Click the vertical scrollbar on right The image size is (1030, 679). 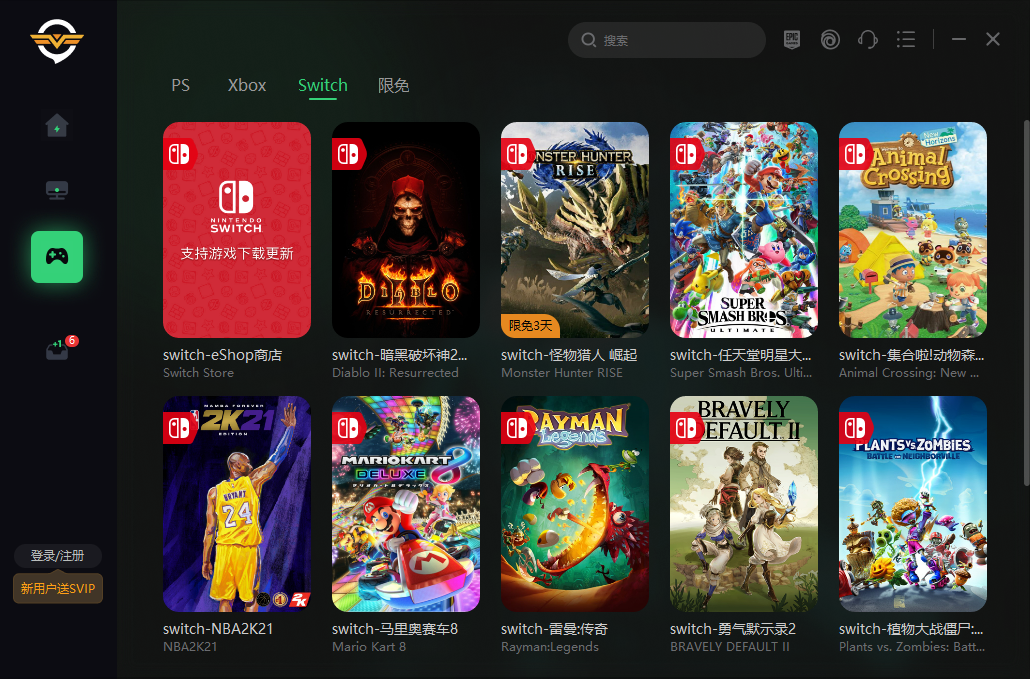[1026, 302]
